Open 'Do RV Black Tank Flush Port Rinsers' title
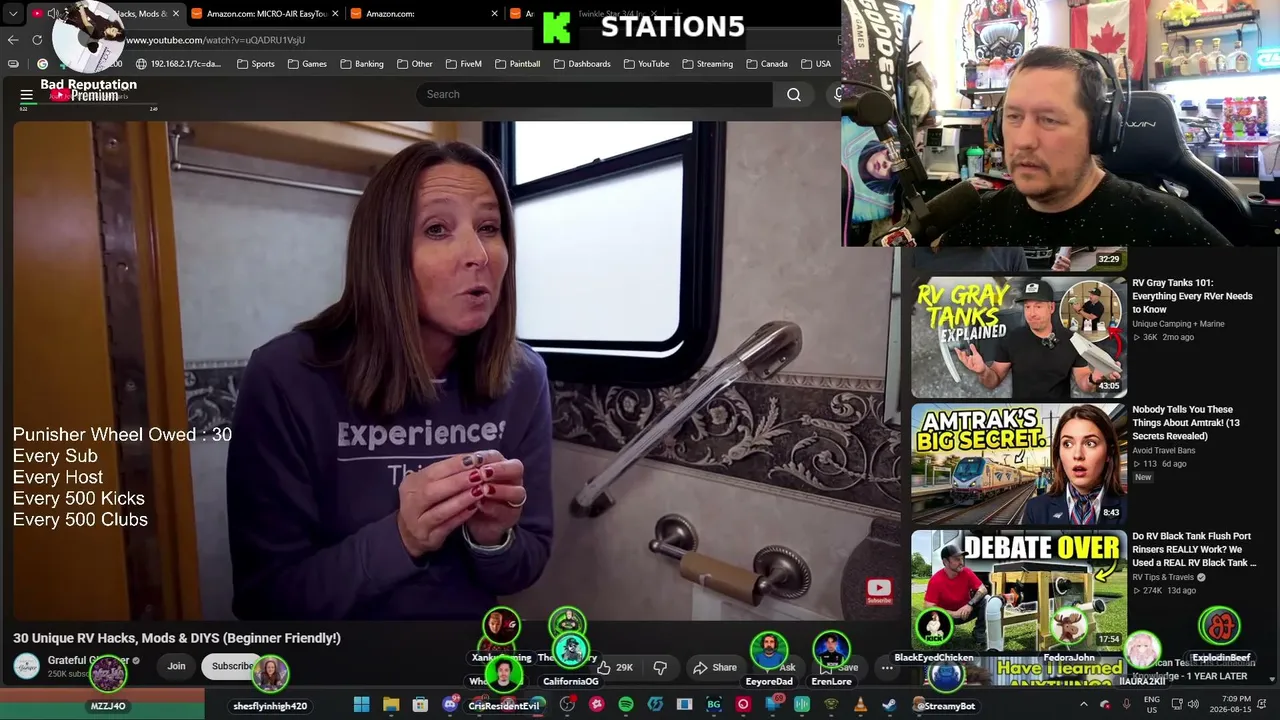Screen dimensions: 1280x720 1194,550
